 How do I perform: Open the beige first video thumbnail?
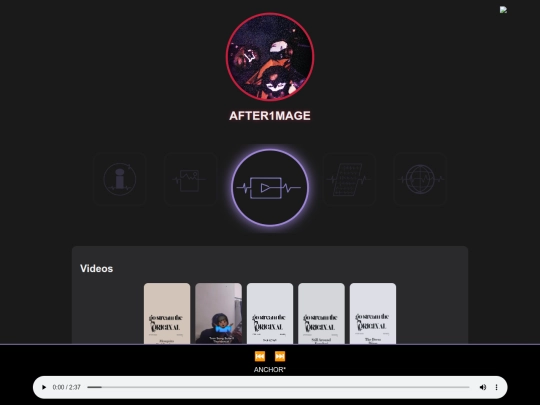[x=167, y=313]
